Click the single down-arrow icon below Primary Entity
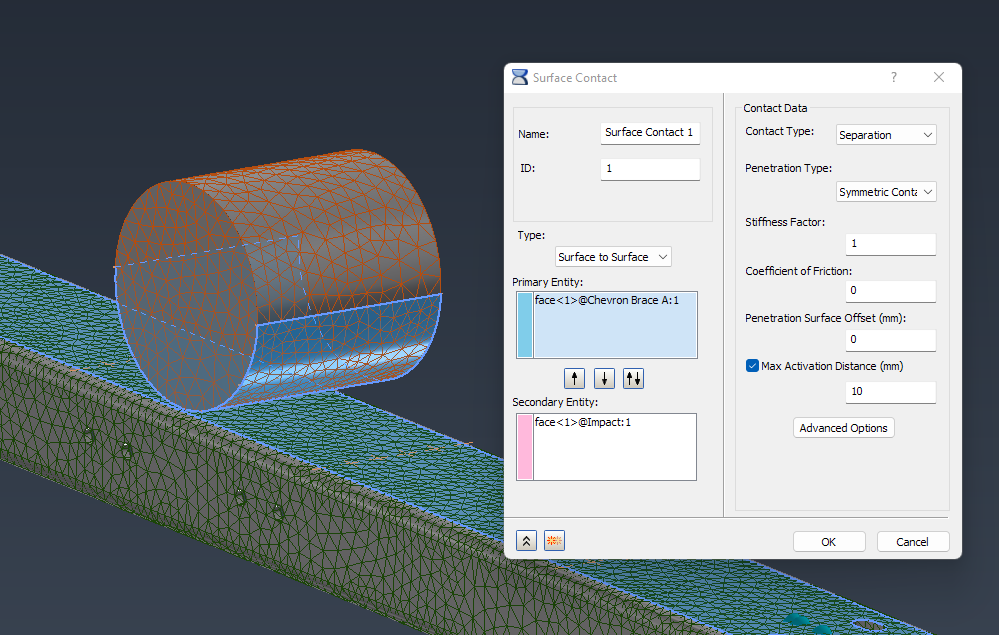 (x=604, y=378)
